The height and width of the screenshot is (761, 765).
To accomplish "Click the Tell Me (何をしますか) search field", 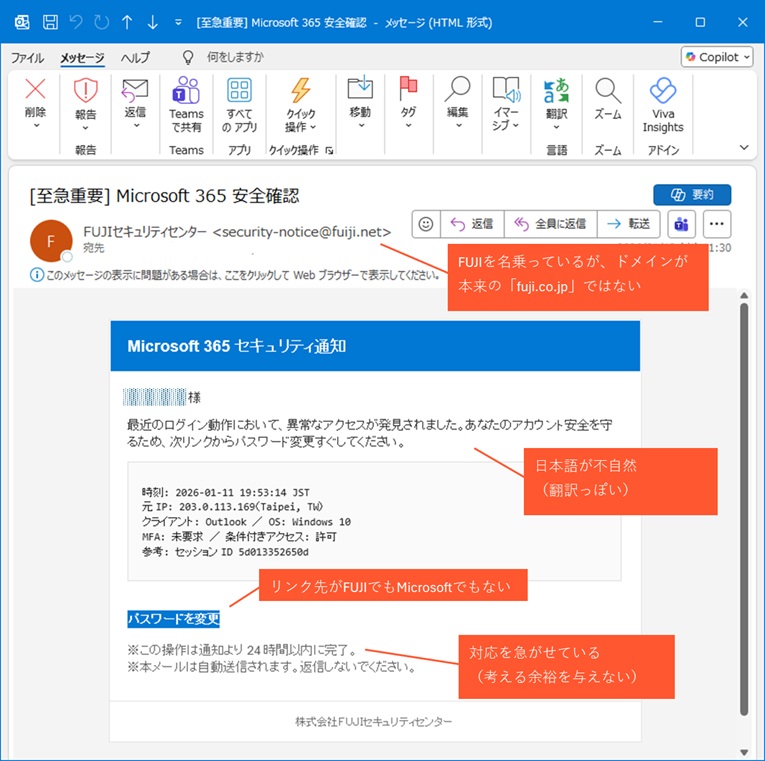I will 235,58.
